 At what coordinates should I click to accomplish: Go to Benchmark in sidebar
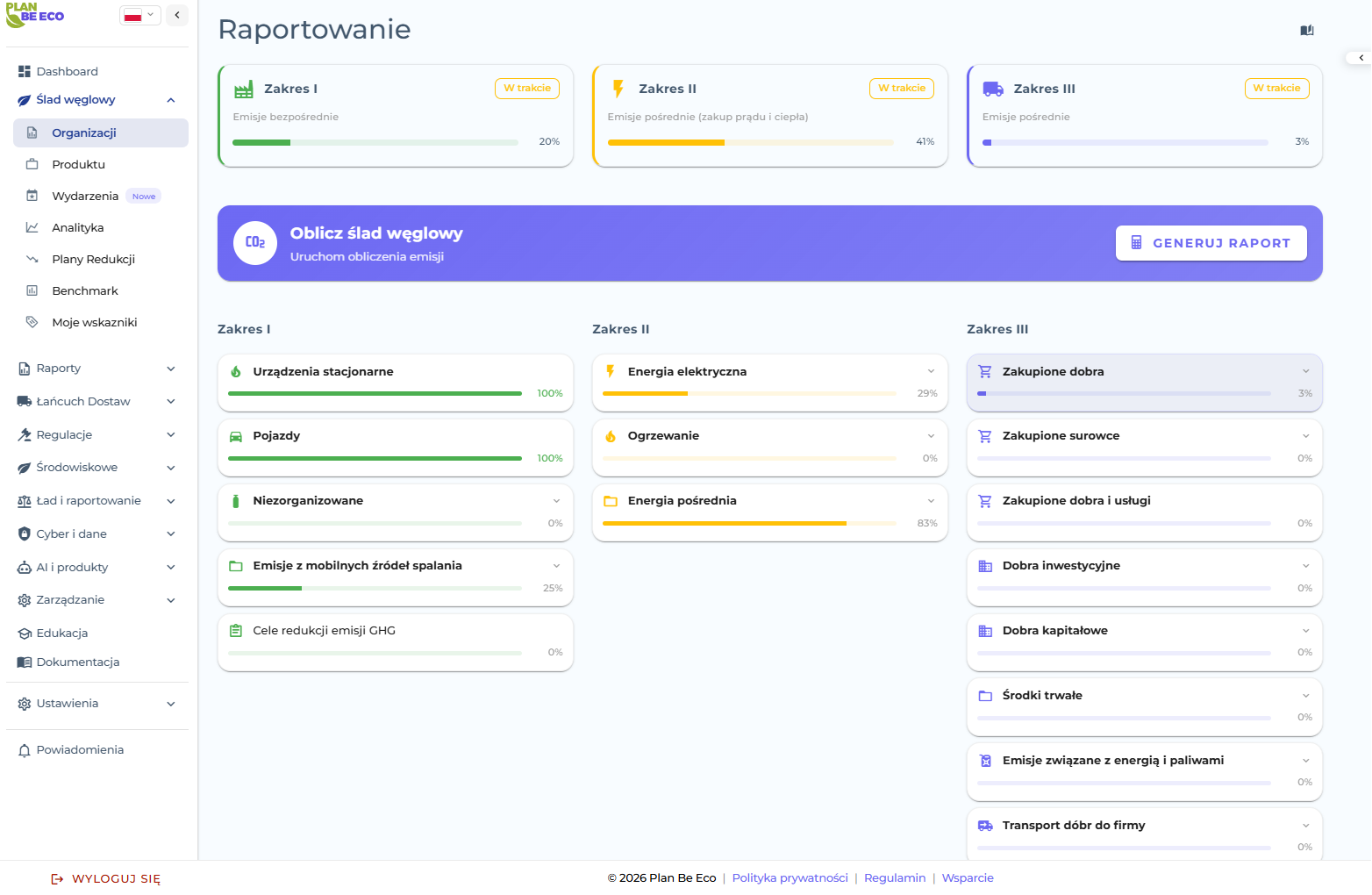(85, 291)
